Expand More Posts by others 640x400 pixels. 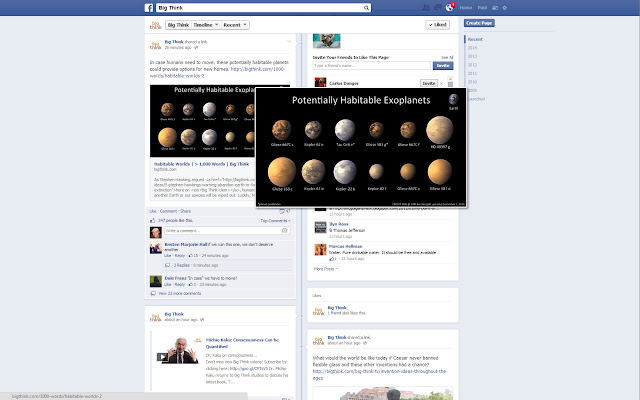326,269
